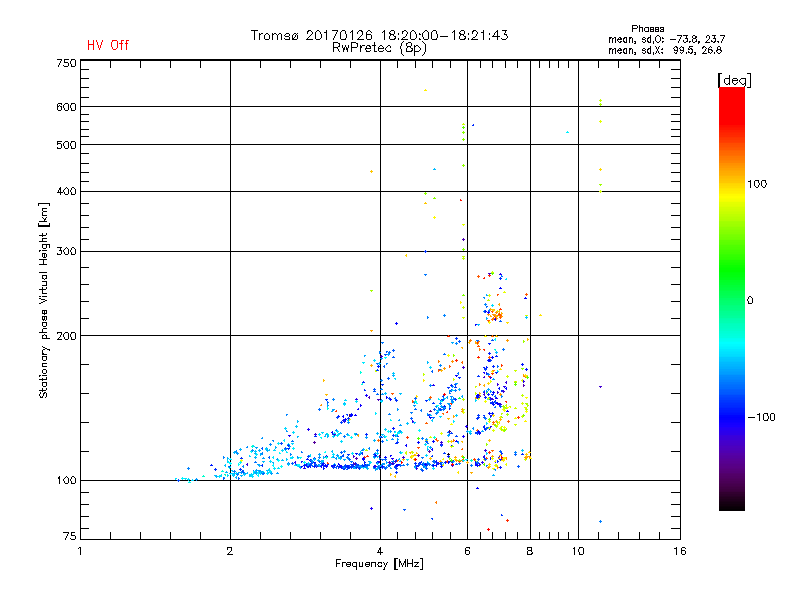Click the "Stationary phase Virtual Height [km]" axis title
The image size is (800, 600).
[x=43, y=300]
